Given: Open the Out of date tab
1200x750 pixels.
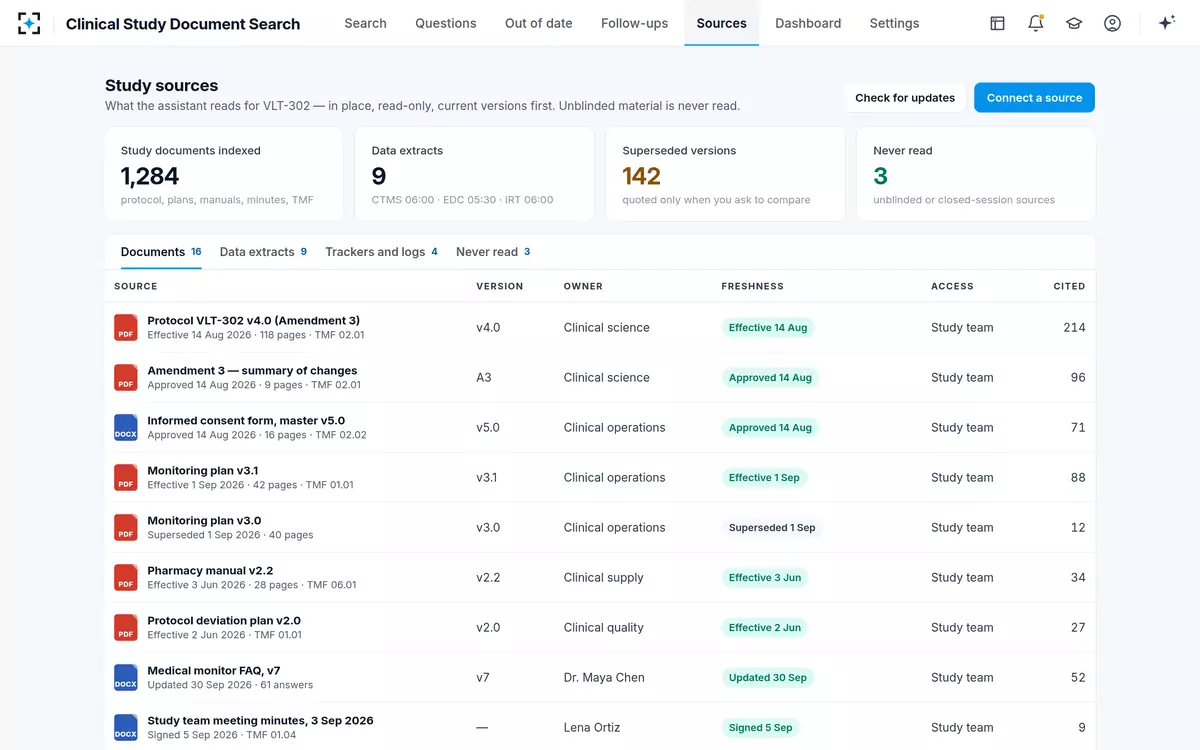Looking at the screenshot, I should [x=539, y=23].
